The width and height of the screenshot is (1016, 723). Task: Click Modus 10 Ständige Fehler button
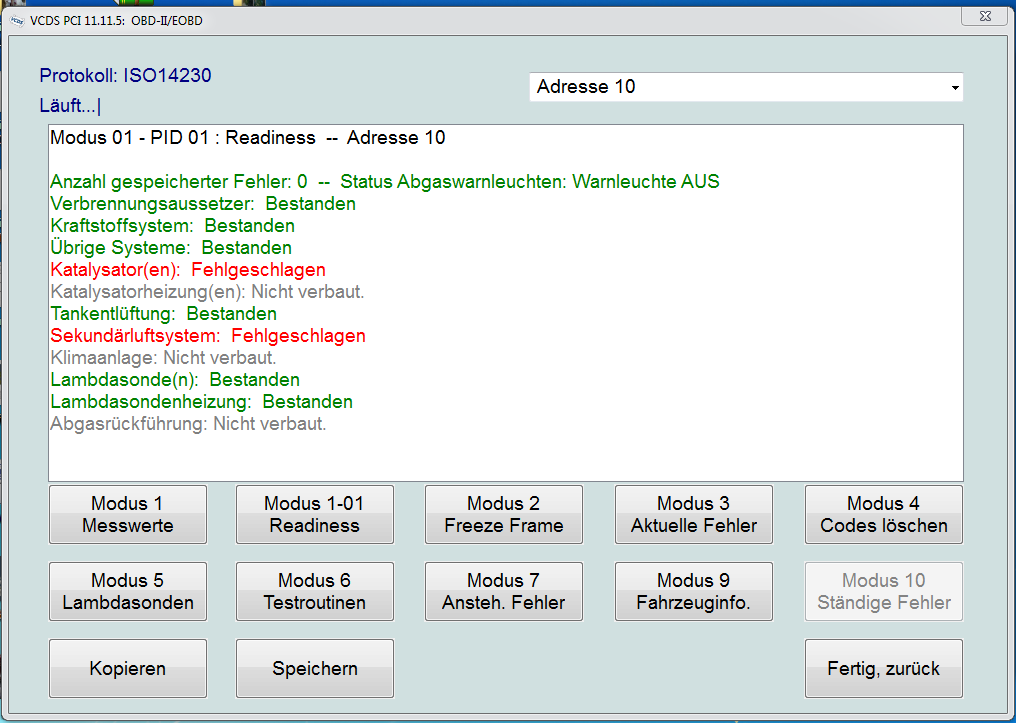tap(883, 591)
